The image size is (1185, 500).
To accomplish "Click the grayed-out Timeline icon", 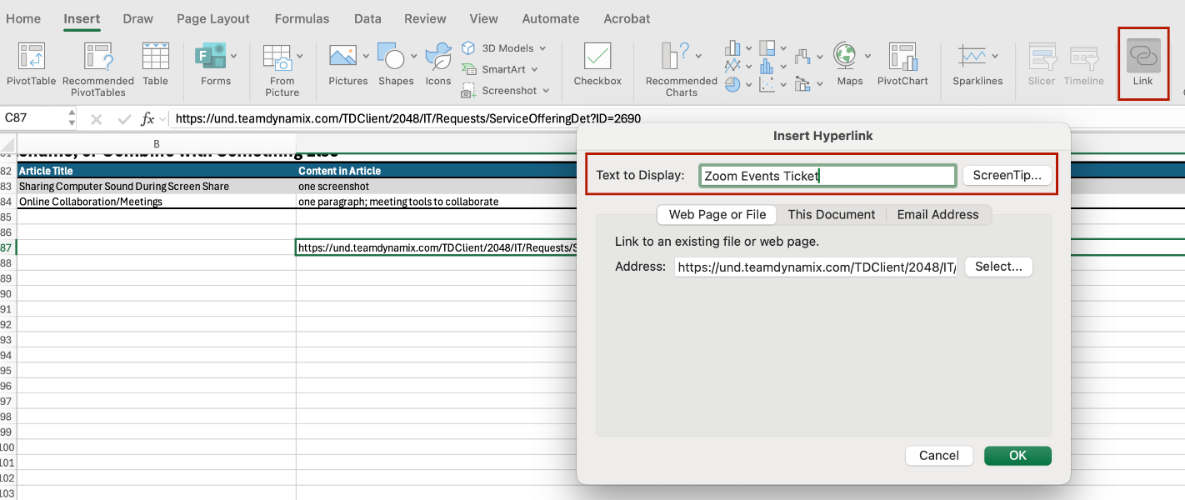I will [1084, 57].
